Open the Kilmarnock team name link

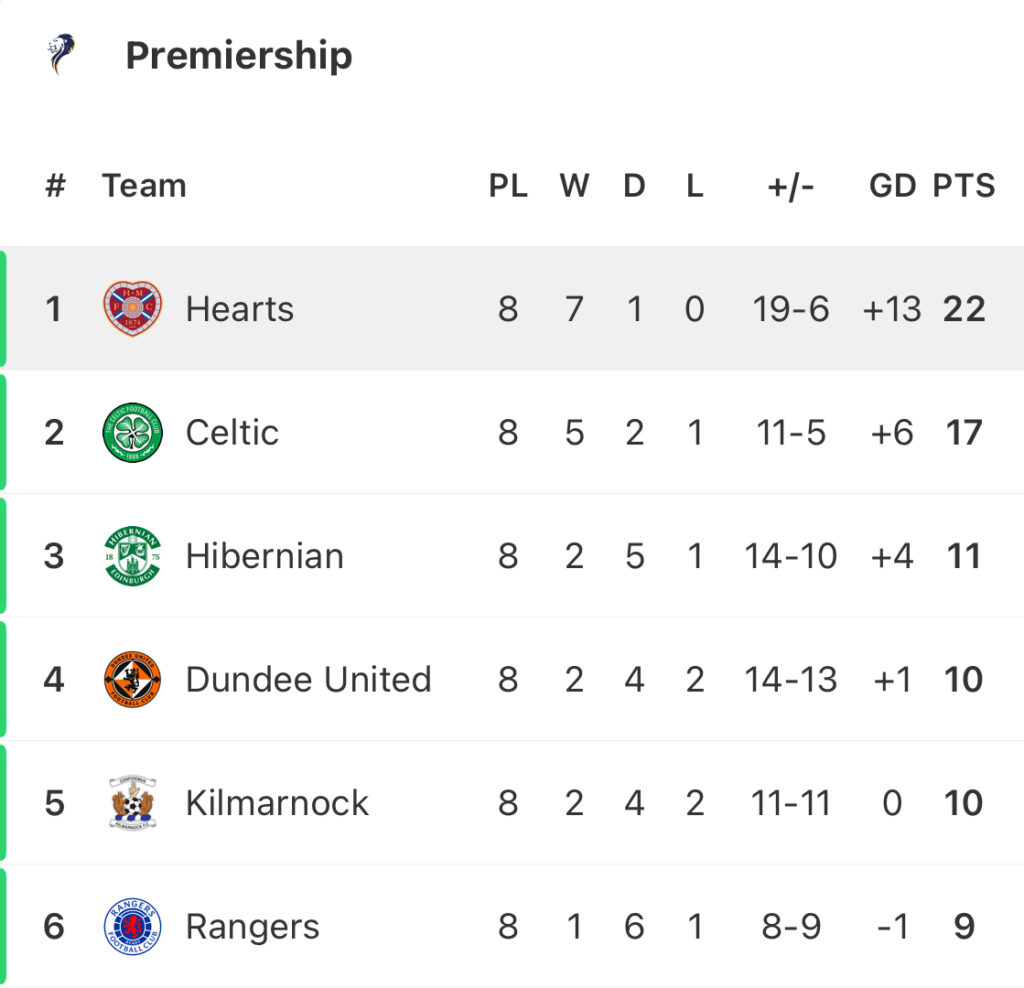pyautogui.click(x=277, y=803)
